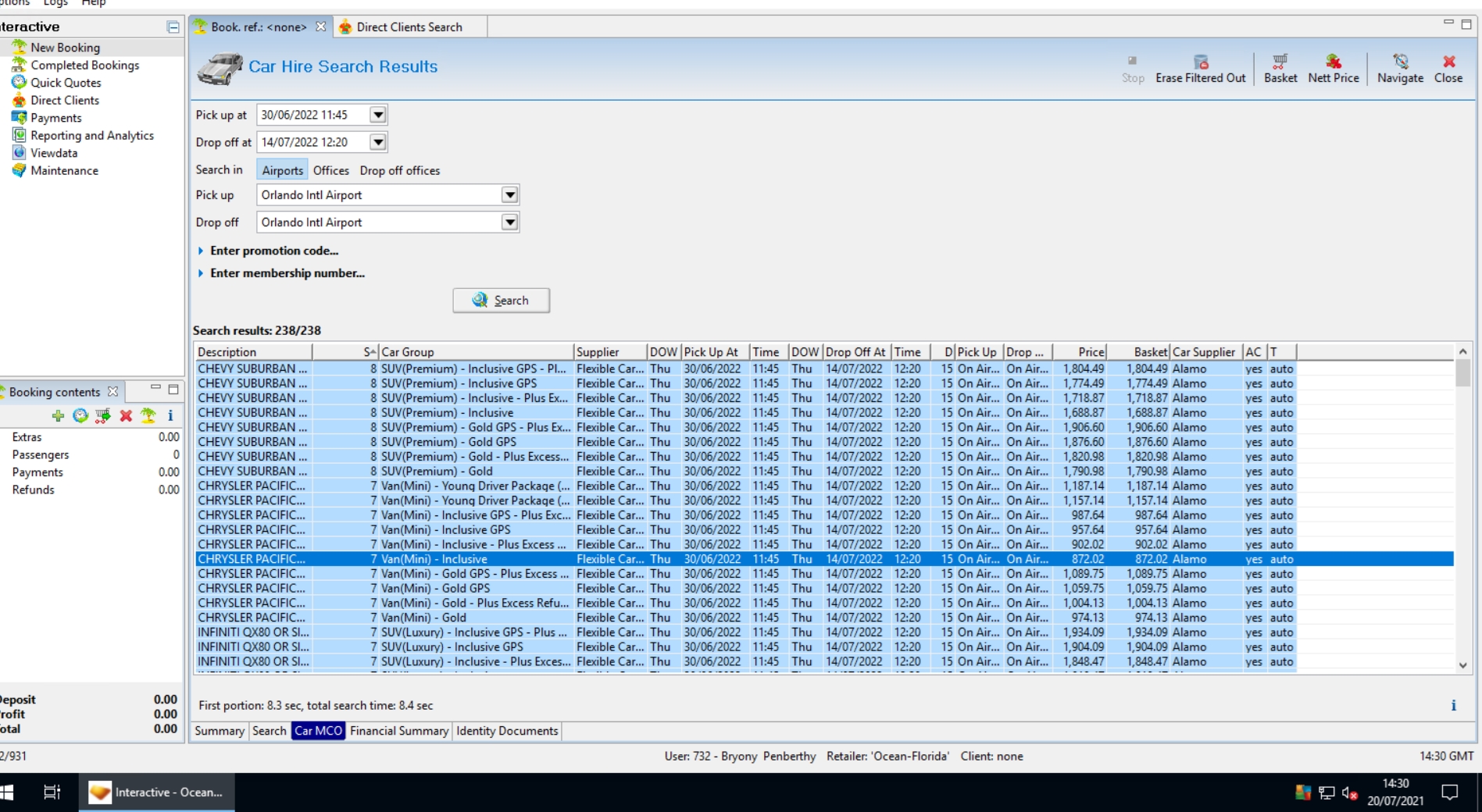
Task: Close the Booking contents tab
Action: coord(113,392)
